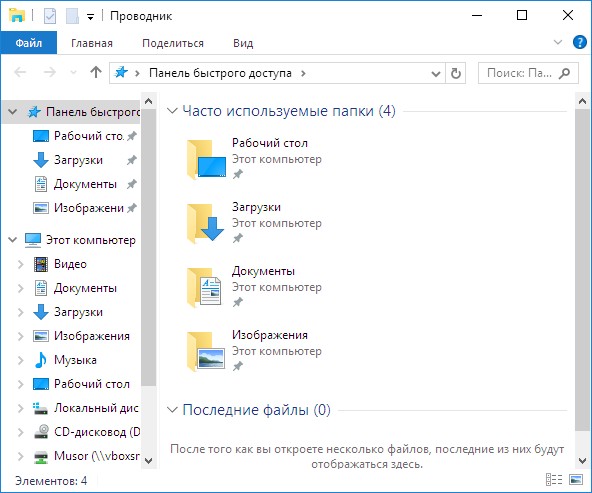
Task: Open the Quick Access Toolbar customize dropdown
Action: point(90,17)
